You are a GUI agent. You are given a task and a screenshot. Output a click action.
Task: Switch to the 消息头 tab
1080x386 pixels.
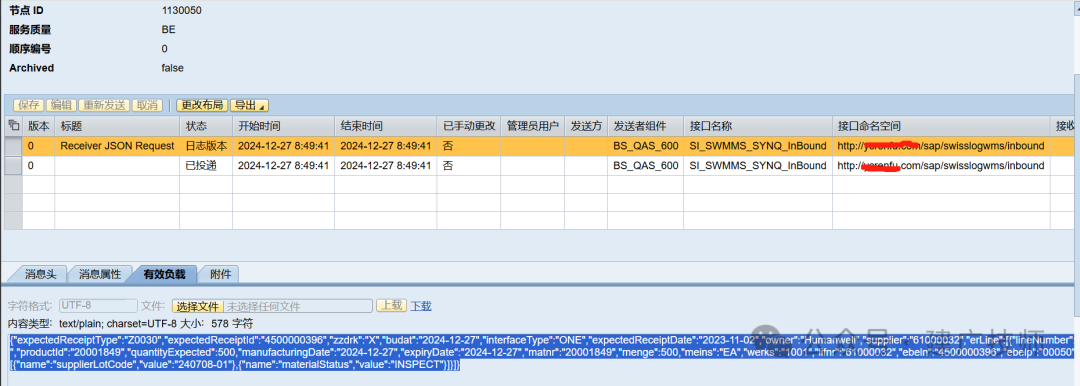[40, 274]
